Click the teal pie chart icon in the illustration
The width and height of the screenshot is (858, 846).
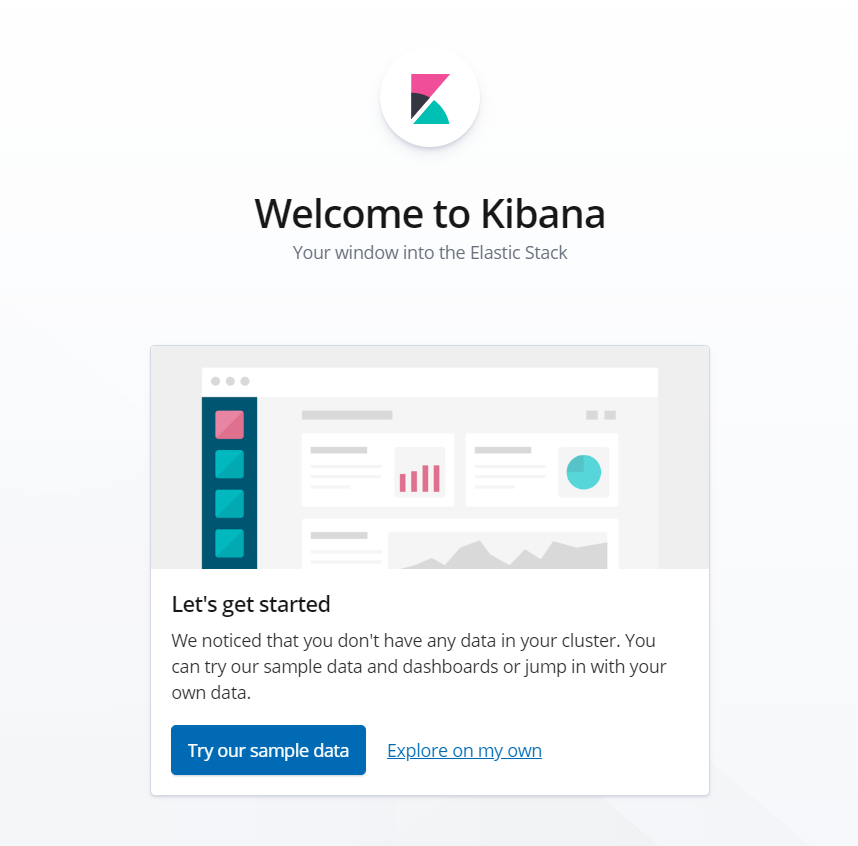(583, 471)
